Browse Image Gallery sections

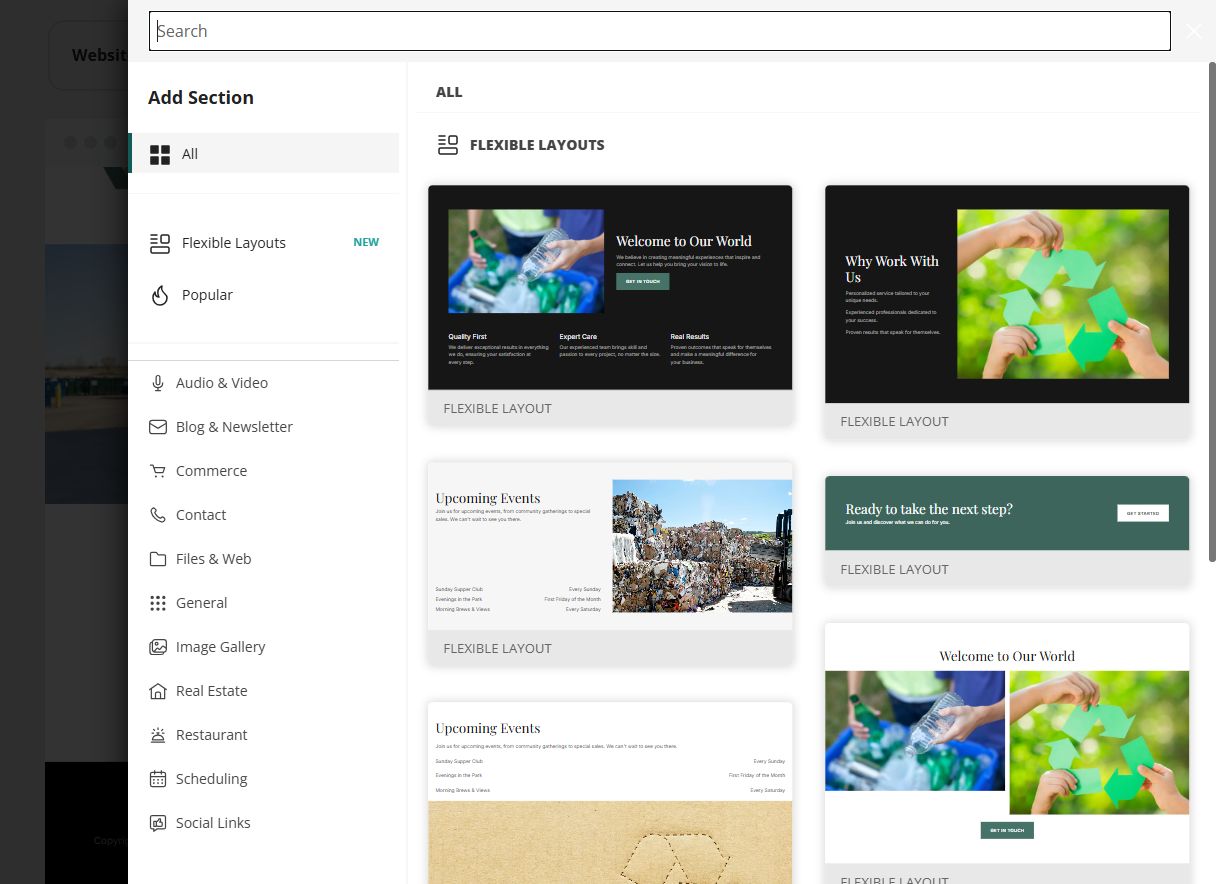(x=221, y=647)
